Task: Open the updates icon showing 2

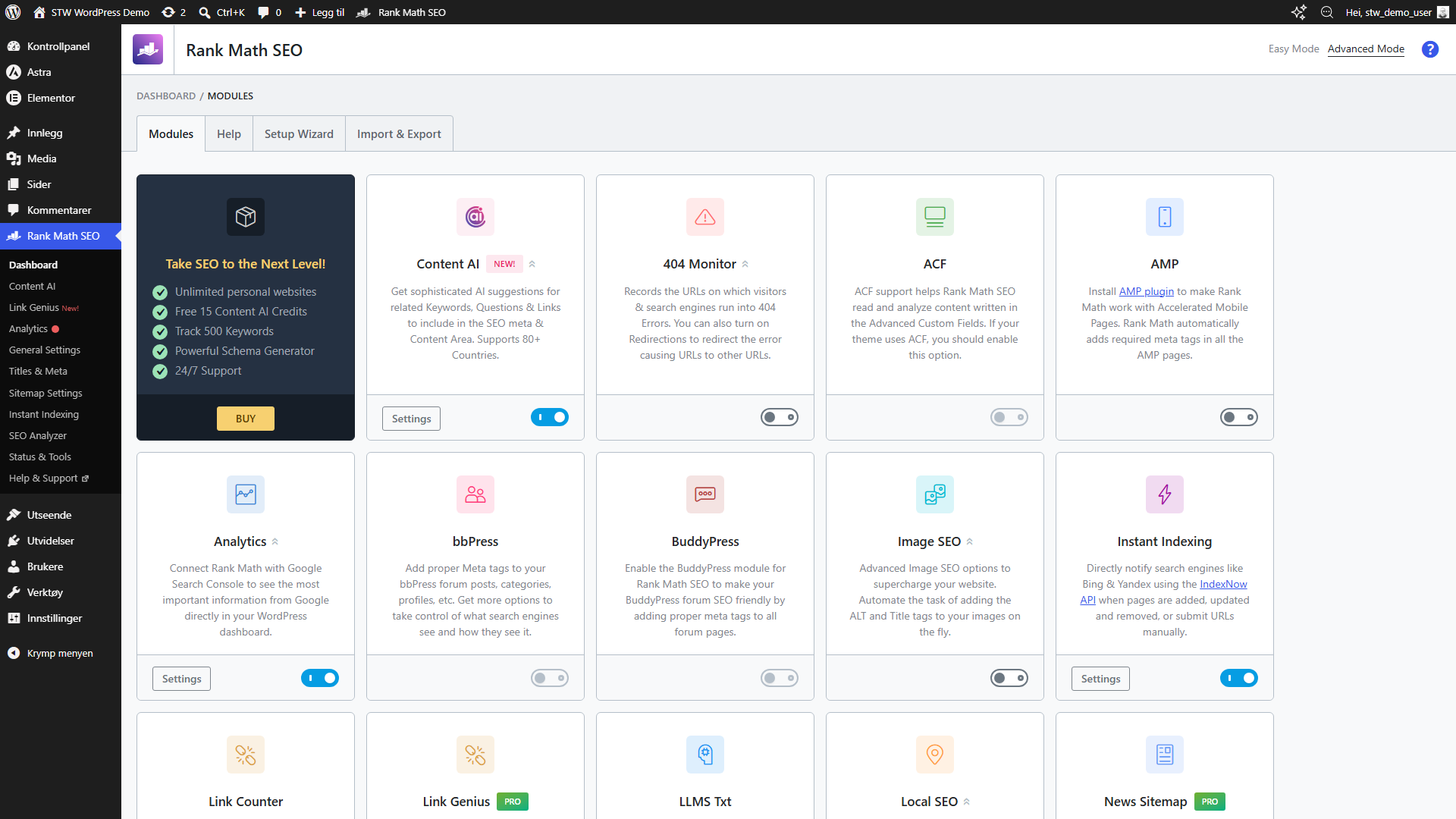Action: [174, 12]
